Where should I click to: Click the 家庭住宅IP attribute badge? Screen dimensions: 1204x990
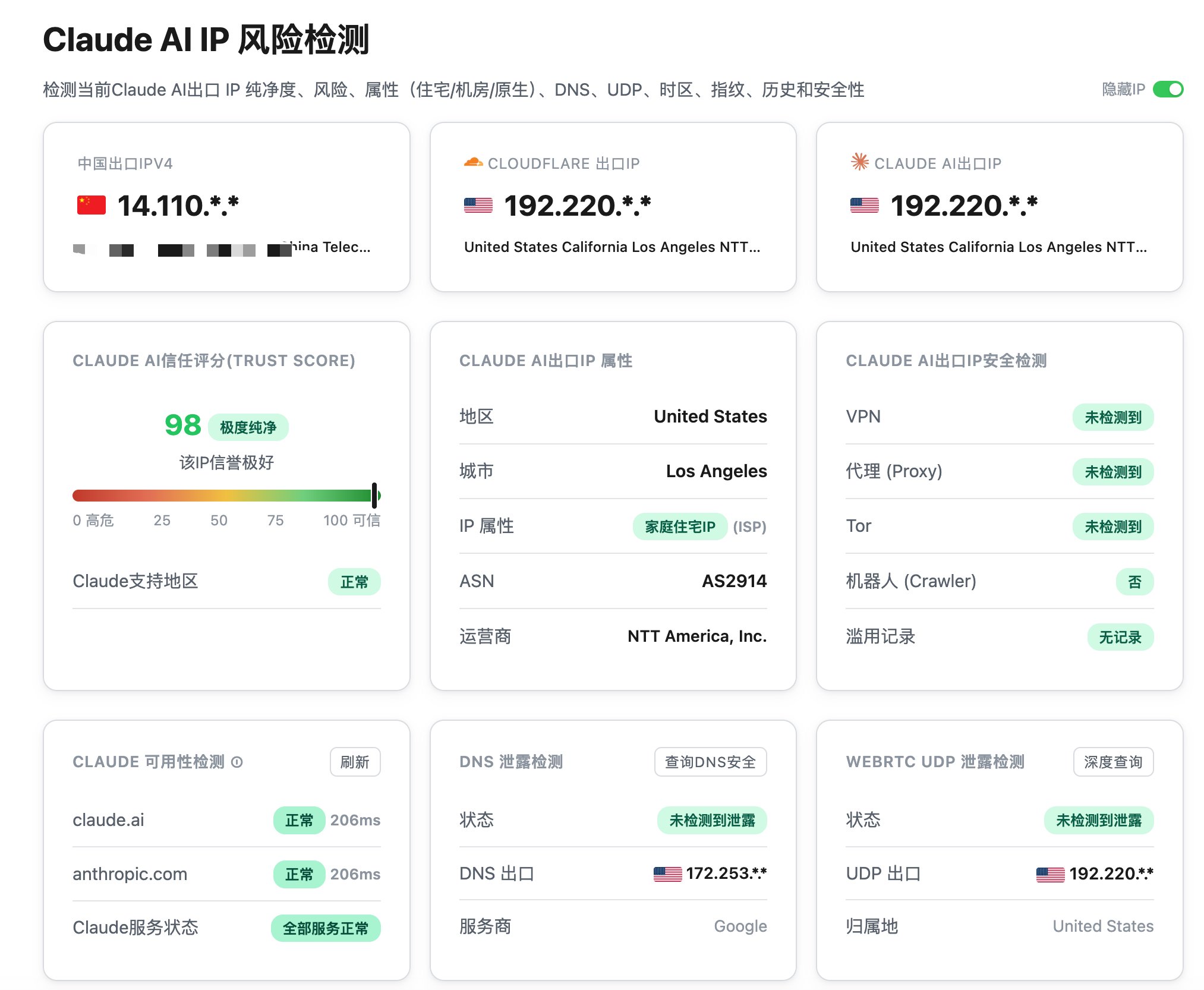(680, 526)
